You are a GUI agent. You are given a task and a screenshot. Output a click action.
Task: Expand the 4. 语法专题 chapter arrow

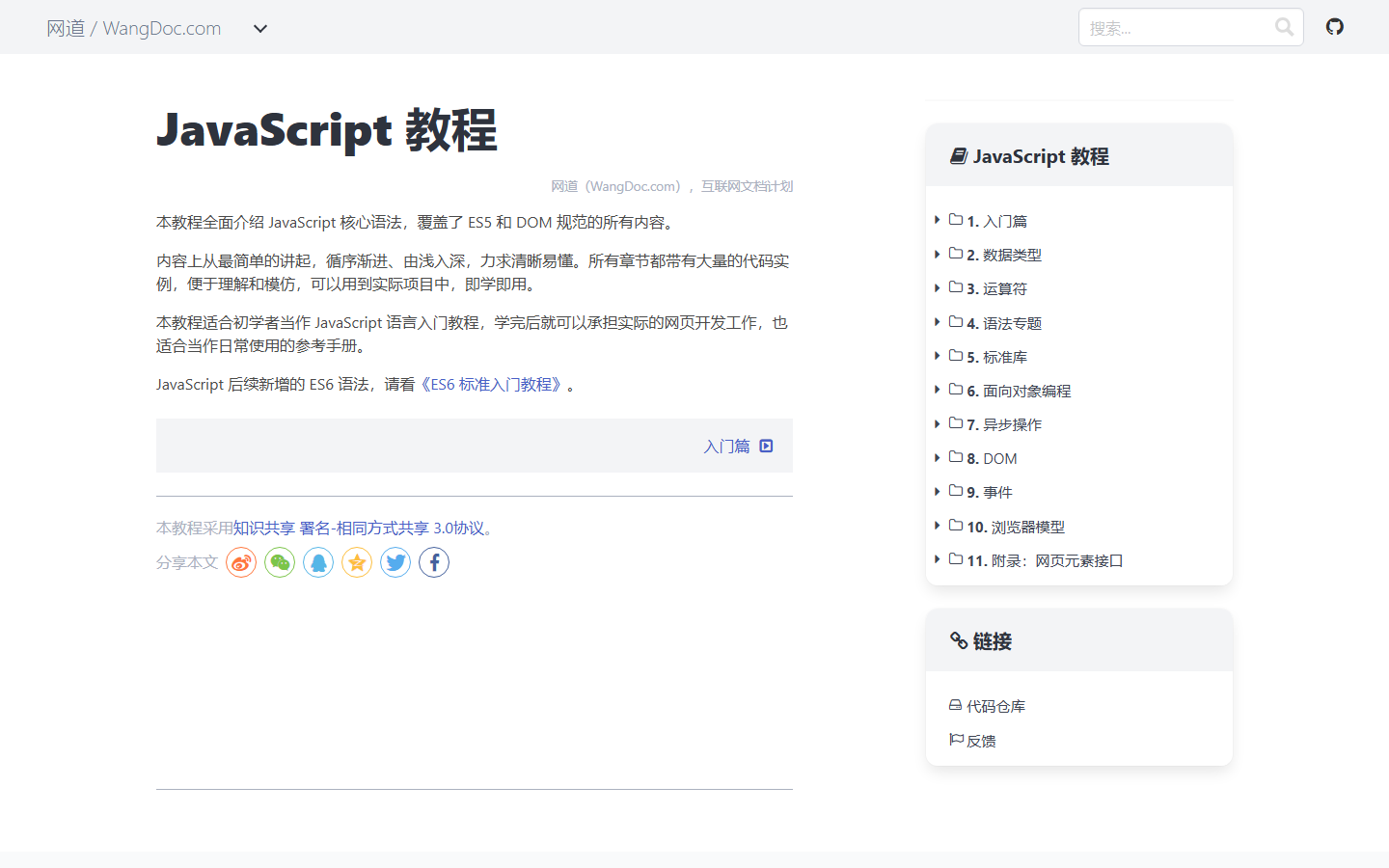938,322
